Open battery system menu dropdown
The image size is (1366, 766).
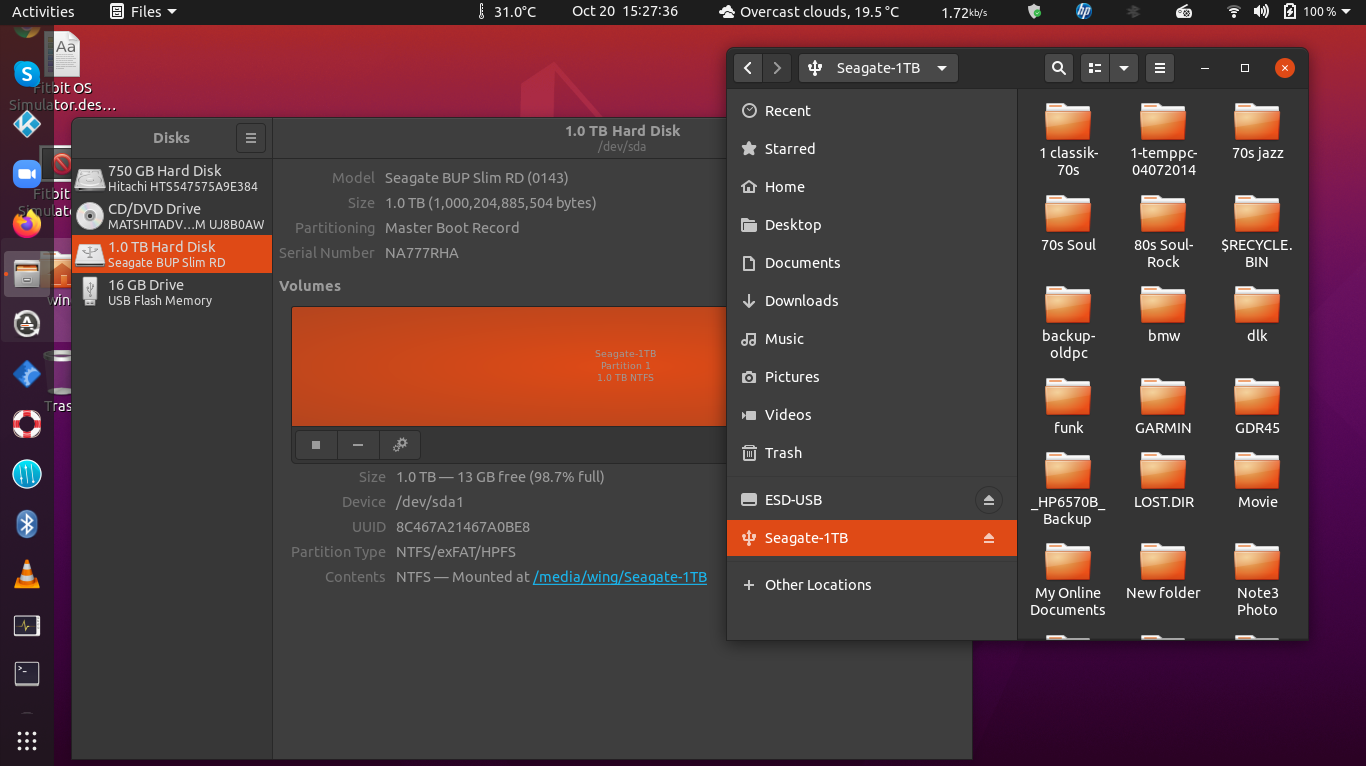tap(1317, 12)
